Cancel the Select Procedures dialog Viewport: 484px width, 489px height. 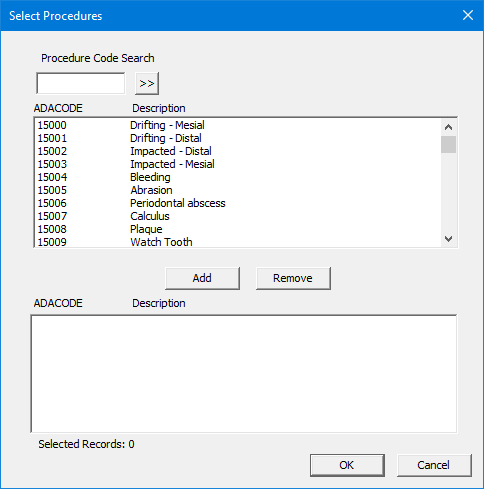click(434, 465)
